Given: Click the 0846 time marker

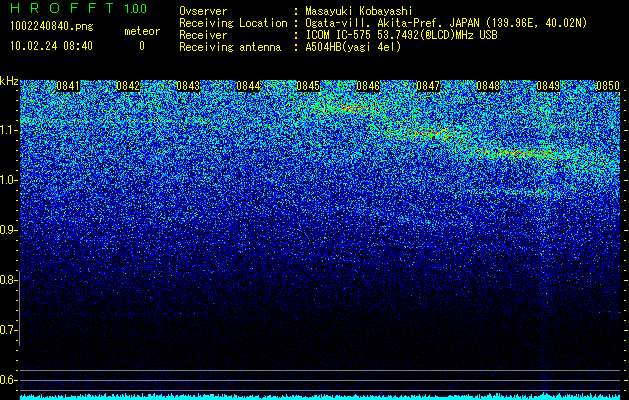Looking at the screenshot, I should coord(368,86).
